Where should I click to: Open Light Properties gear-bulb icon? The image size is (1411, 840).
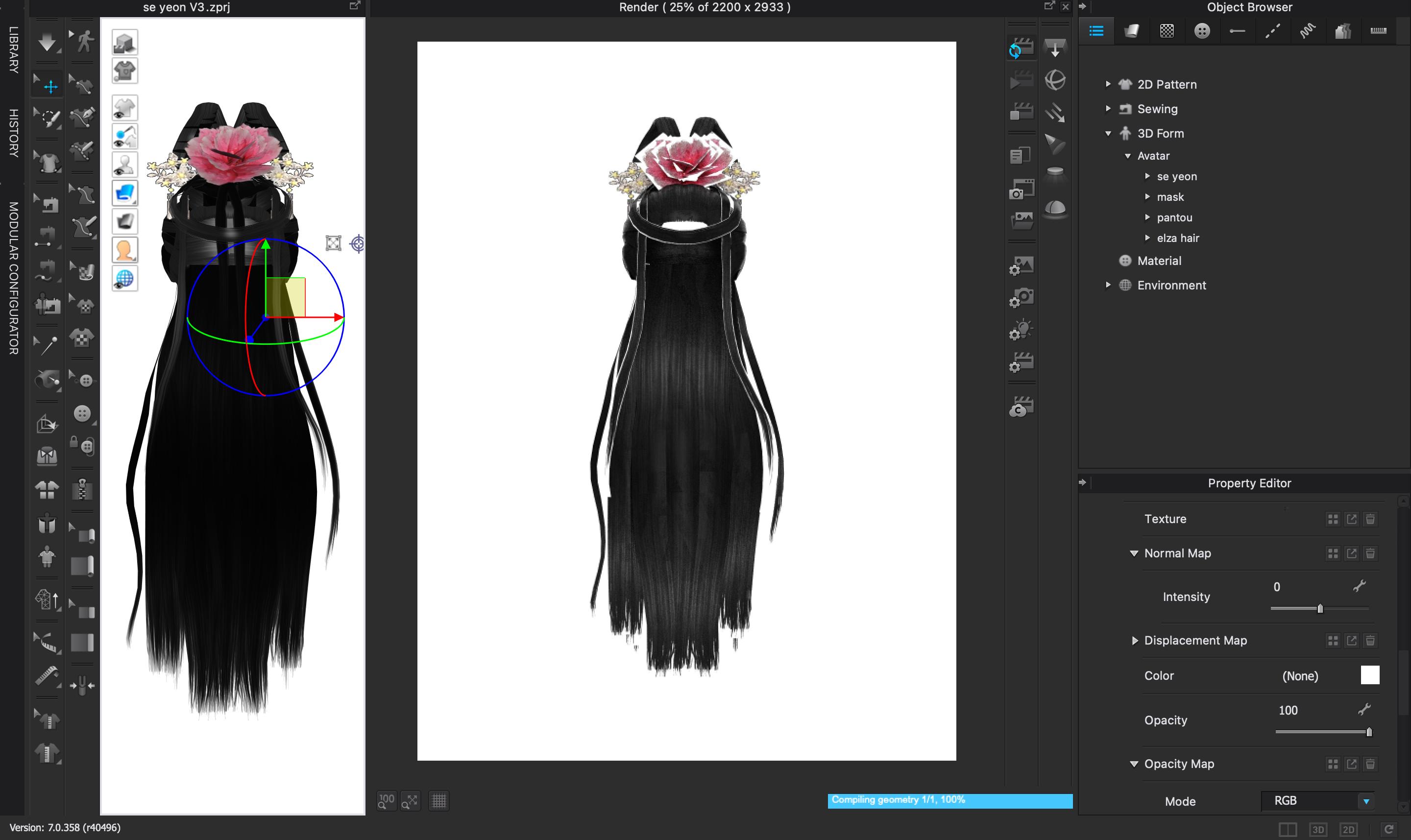[1022, 330]
